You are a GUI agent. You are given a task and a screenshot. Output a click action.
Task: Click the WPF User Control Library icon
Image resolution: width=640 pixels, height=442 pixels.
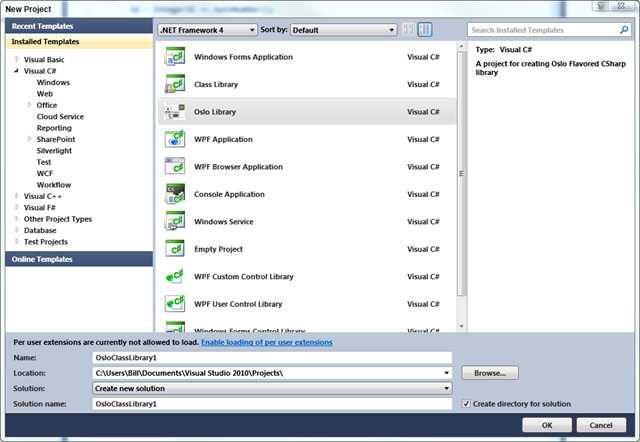coord(175,304)
